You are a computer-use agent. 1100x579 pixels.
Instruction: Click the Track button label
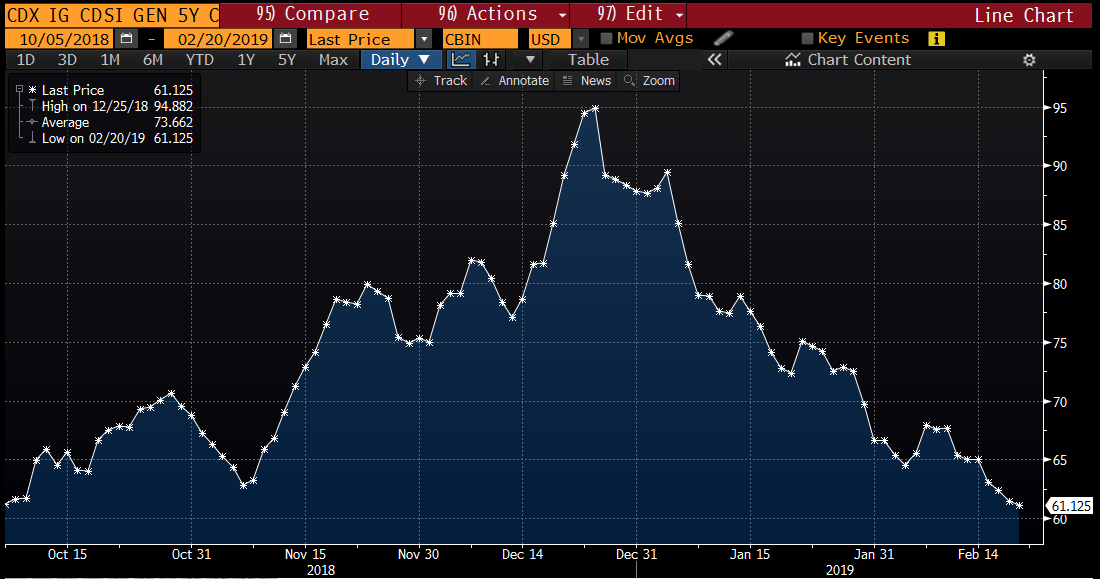[450, 81]
